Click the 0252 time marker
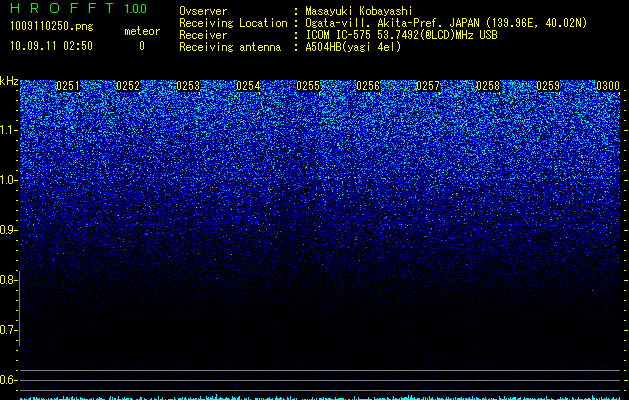 [x=128, y=86]
